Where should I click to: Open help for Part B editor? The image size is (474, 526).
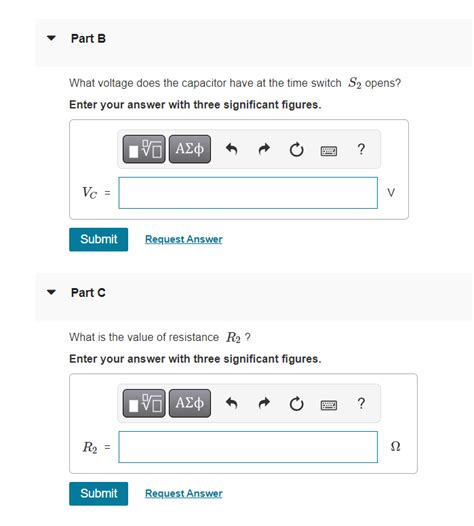361,149
